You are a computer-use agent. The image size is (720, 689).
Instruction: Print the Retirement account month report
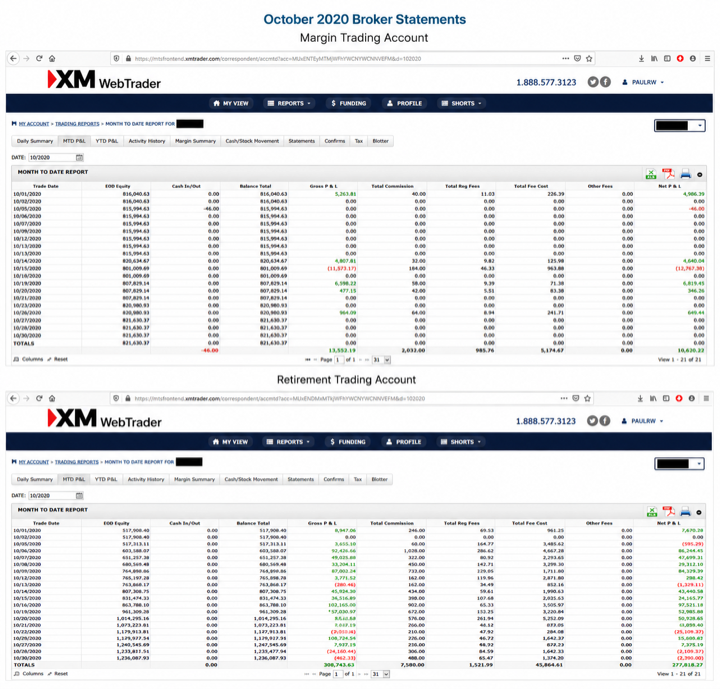685,511
